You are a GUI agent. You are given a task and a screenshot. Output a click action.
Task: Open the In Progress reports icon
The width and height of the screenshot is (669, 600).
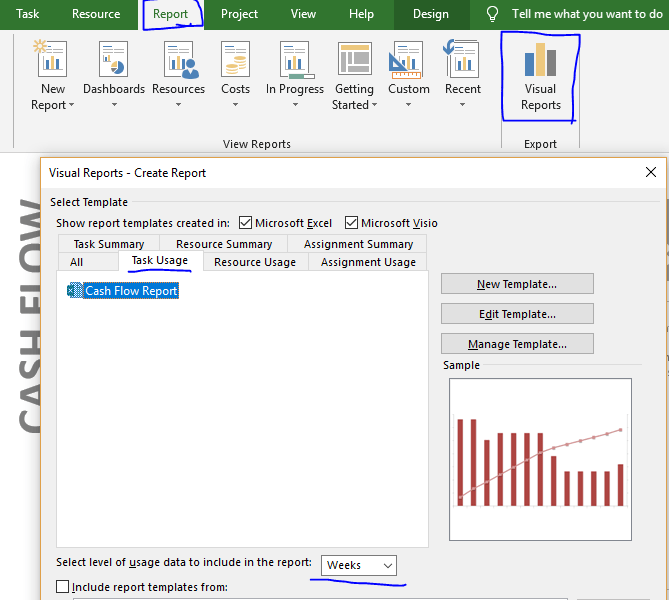pos(294,60)
